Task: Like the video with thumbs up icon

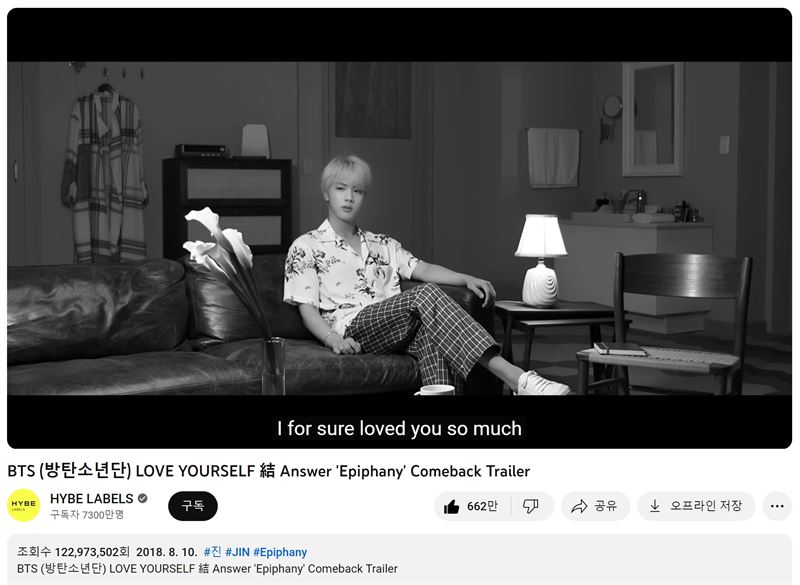Action: [452, 506]
